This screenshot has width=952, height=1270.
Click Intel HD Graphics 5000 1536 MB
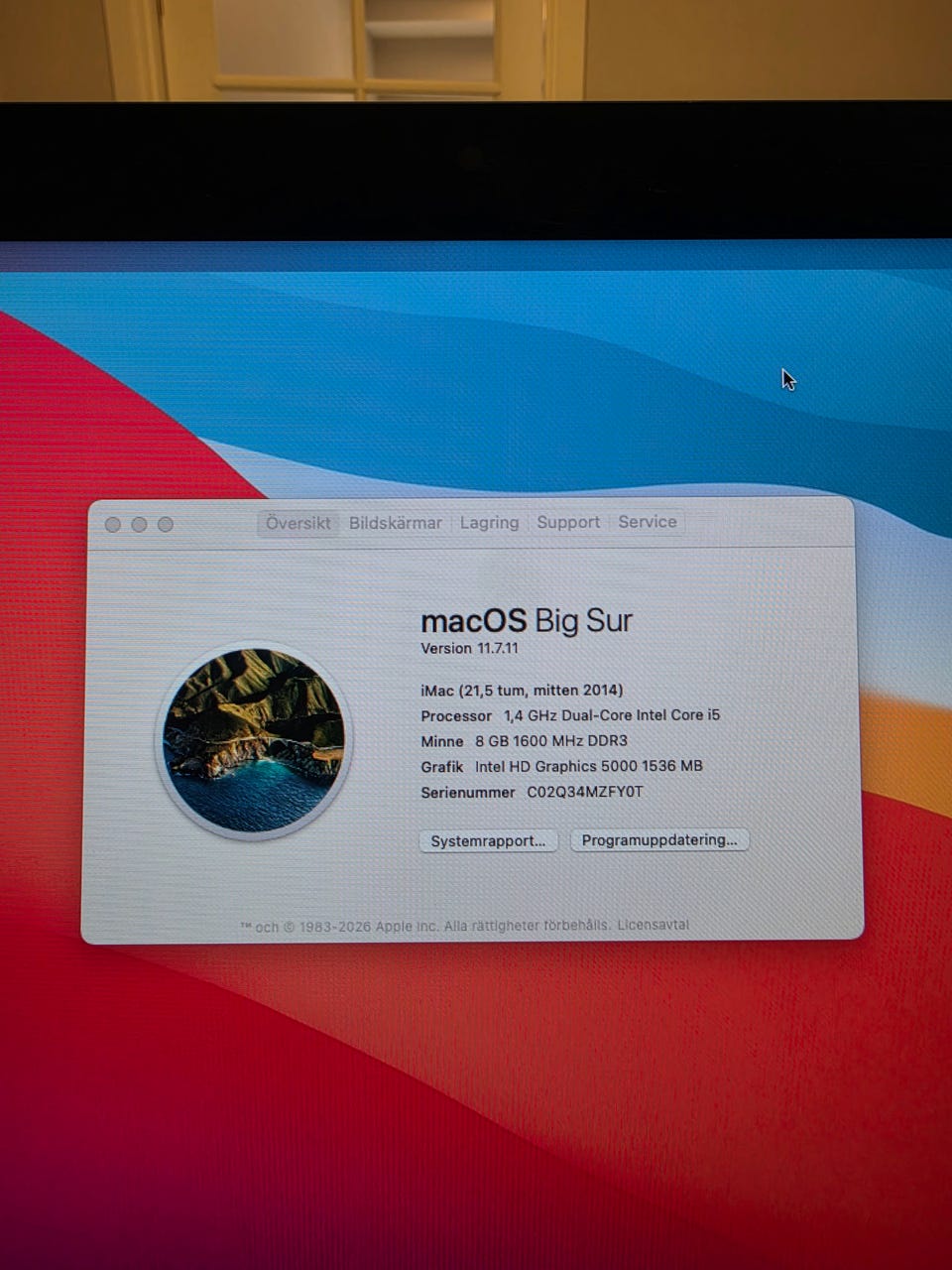click(x=589, y=766)
